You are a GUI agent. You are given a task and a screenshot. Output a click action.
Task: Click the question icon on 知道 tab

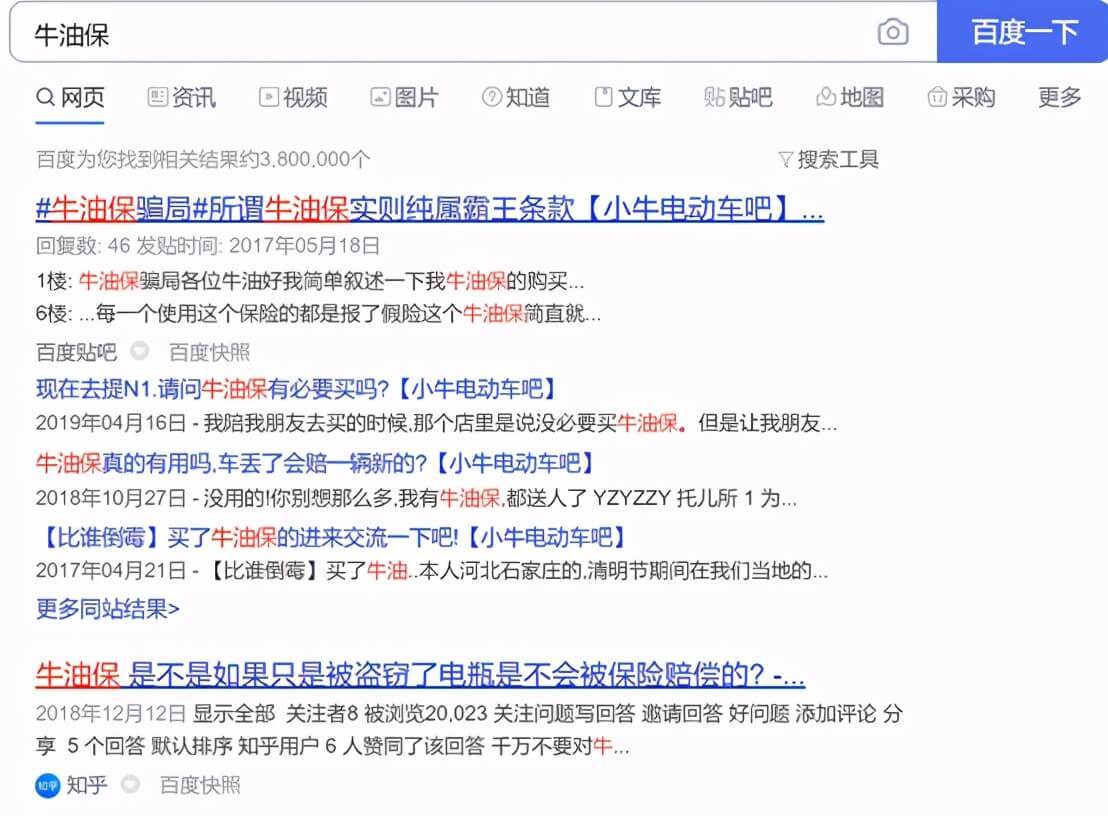point(492,97)
